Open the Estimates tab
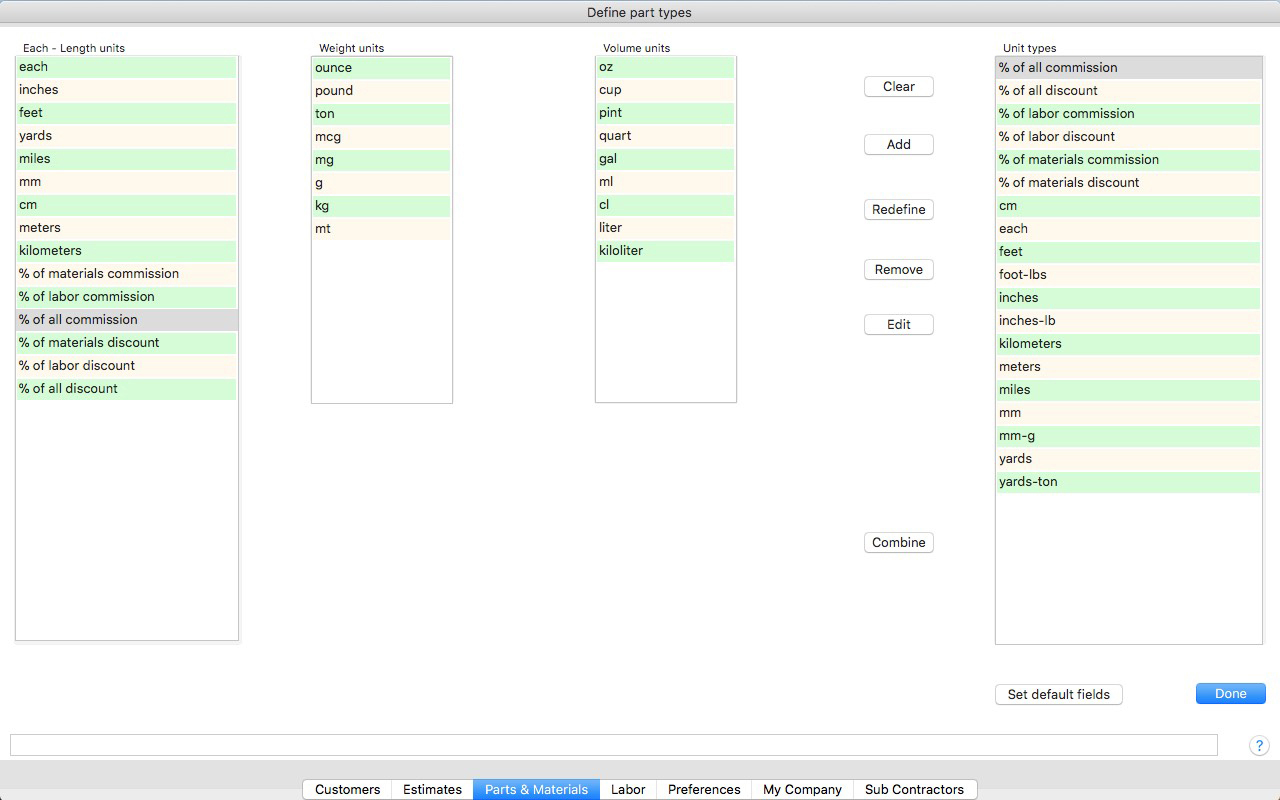The width and height of the screenshot is (1280, 800). [x=432, y=789]
